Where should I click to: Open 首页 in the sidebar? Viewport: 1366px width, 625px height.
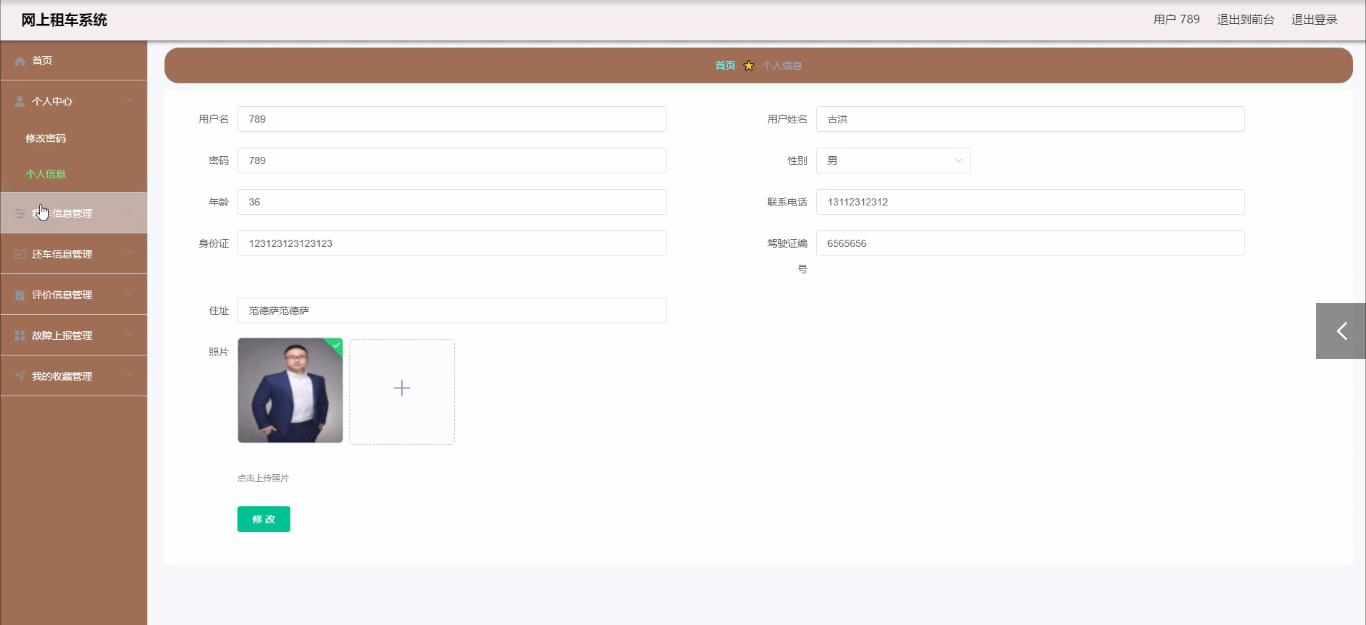pos(74,61)
